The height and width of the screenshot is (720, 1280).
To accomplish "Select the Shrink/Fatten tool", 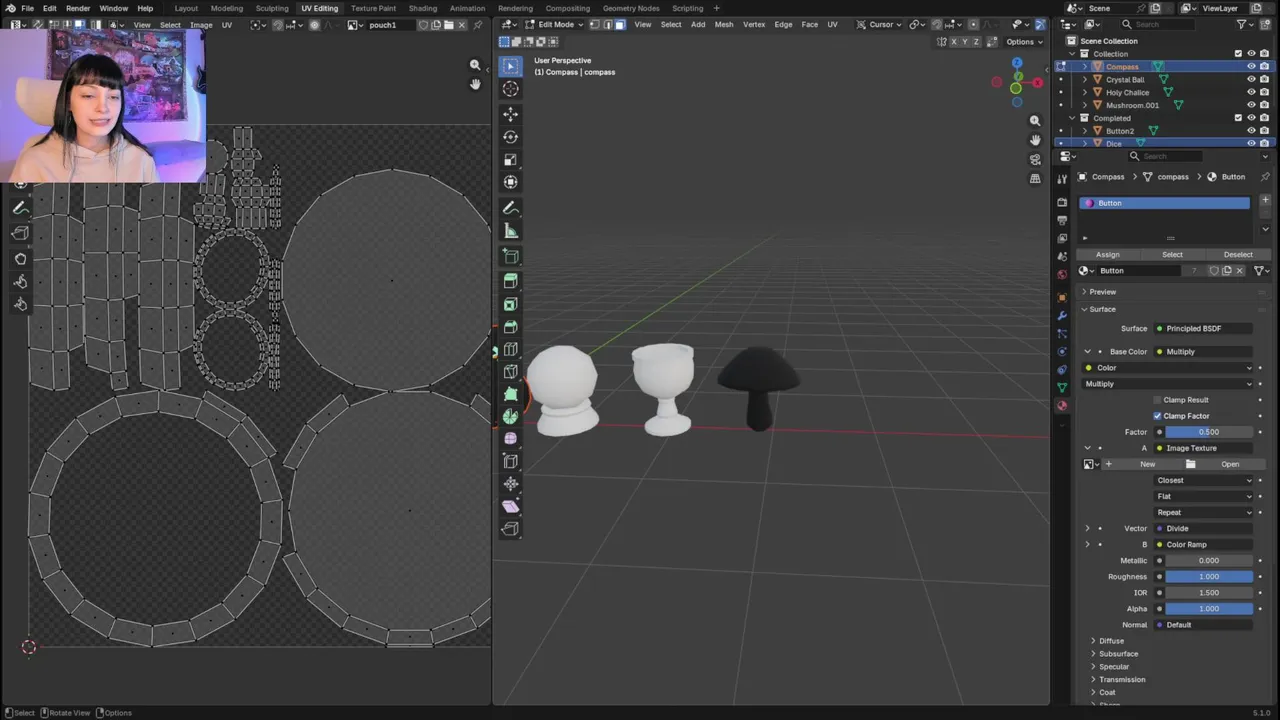I will (510, 484).
